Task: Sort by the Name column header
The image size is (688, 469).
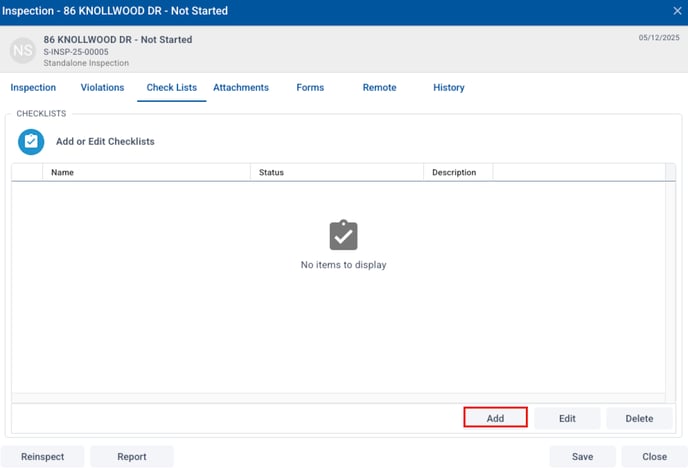Action: [x=63, y=173]
